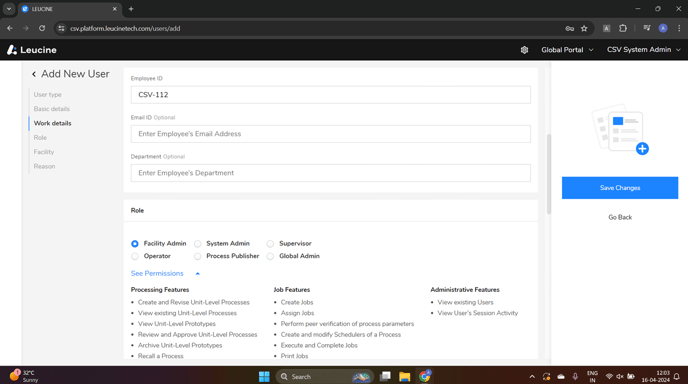Click 'Create and Revise Unit-Level Processes' text

(194, 302)
